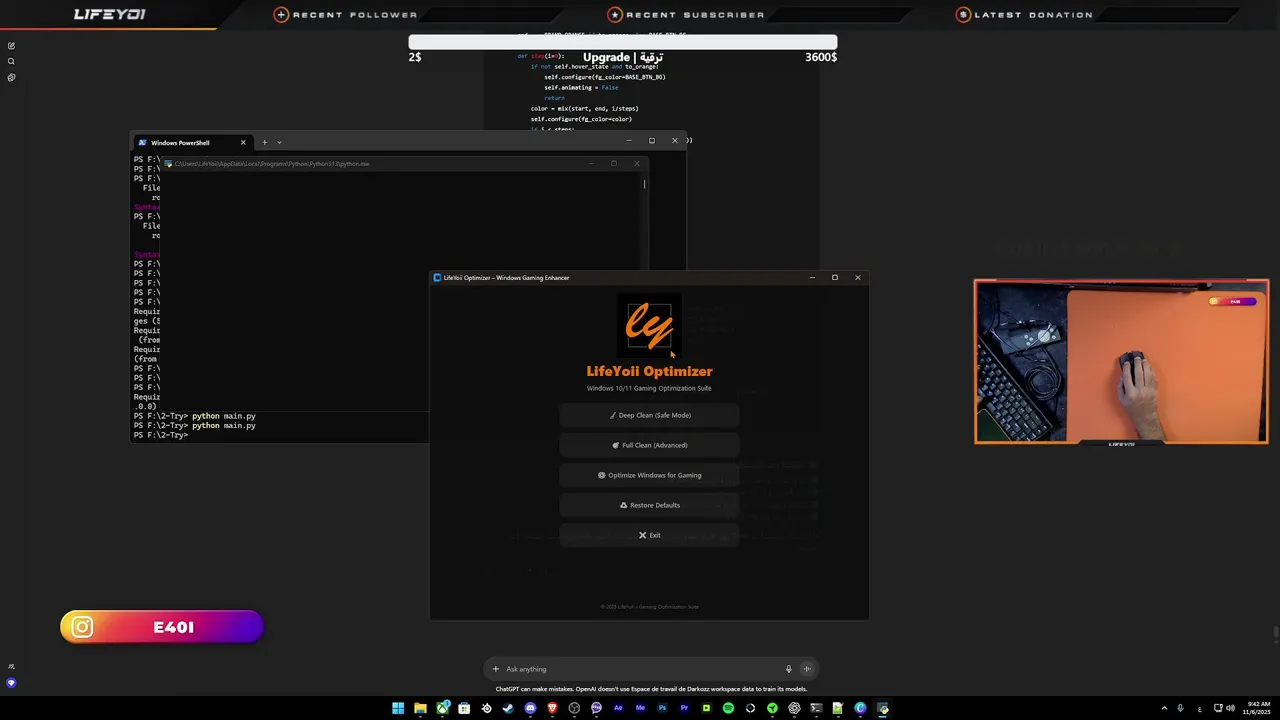Open Windows Terminal profiles dropdown arrow
Image resolution: width=1280 pixels, height=720 pixels.
279,142
